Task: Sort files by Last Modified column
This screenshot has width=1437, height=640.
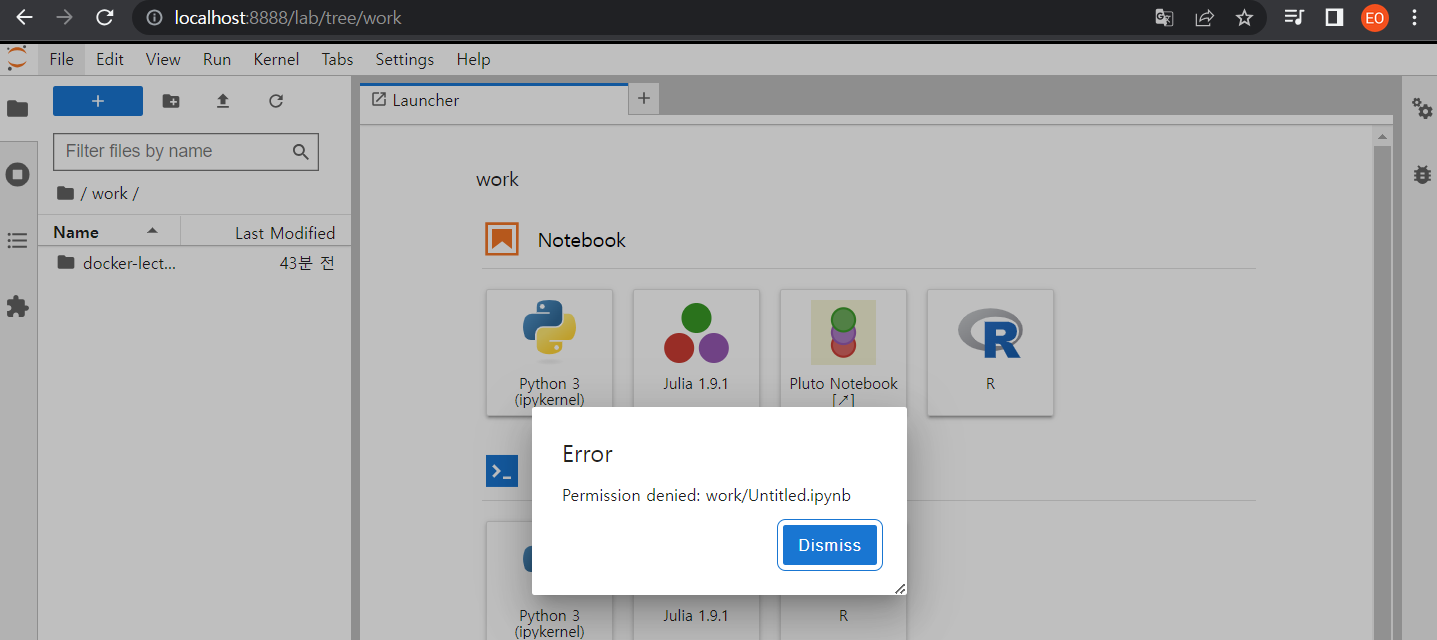Action: 266,232
